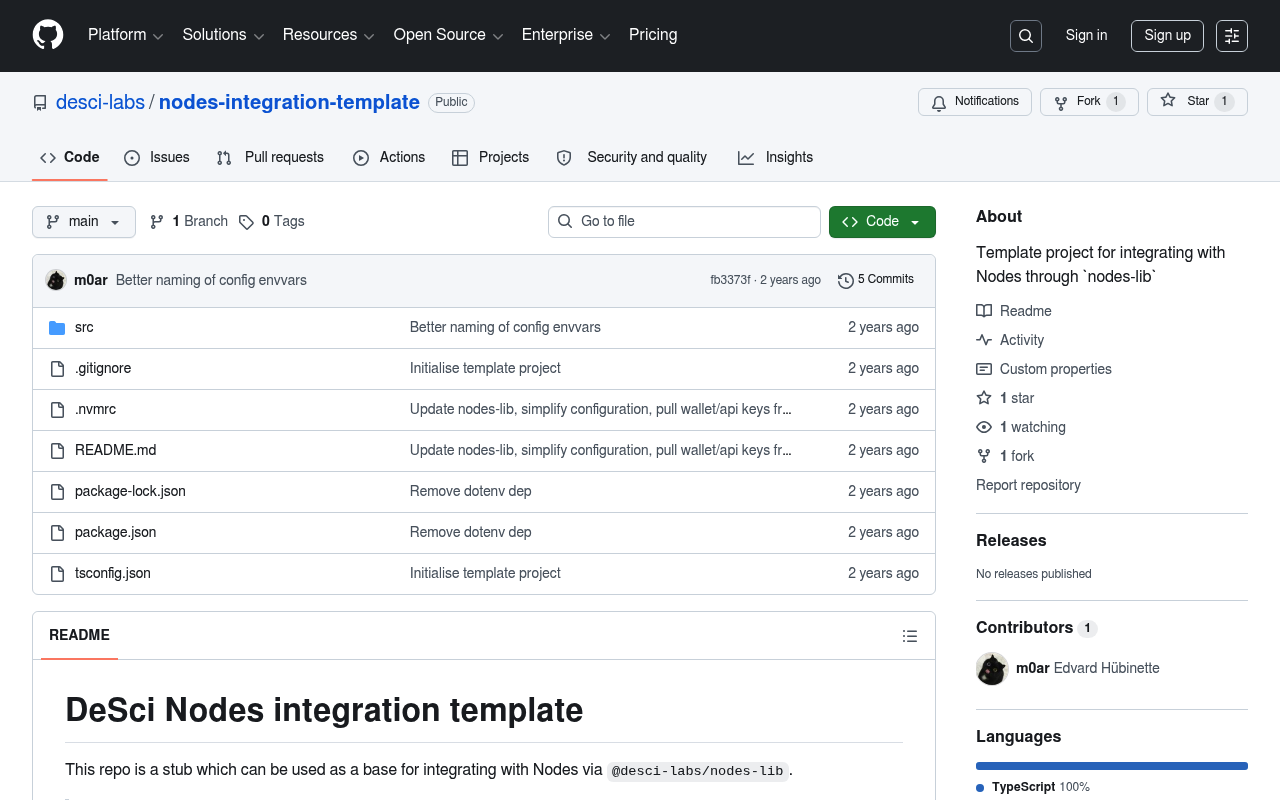The image size is (1280, 800).
Task: Click the file icon for package-lock.json
Action: coord(57,492)
